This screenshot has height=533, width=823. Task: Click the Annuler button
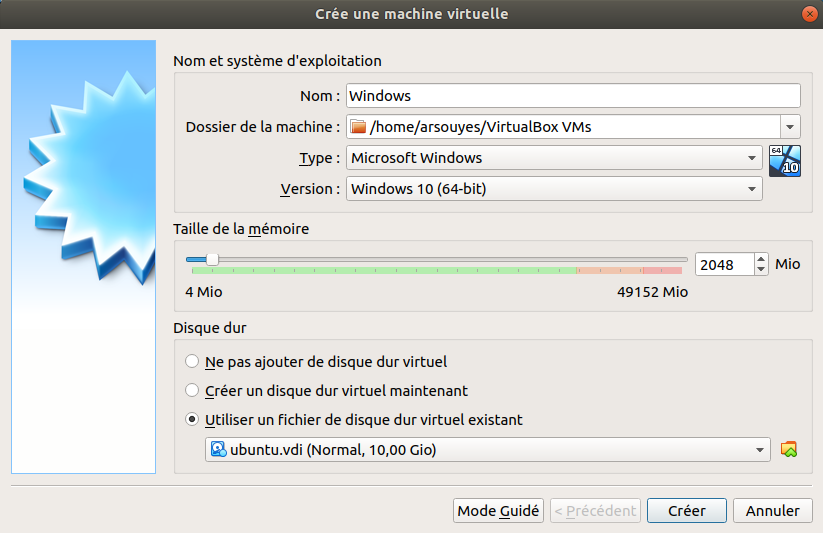[x=773, y=510]
